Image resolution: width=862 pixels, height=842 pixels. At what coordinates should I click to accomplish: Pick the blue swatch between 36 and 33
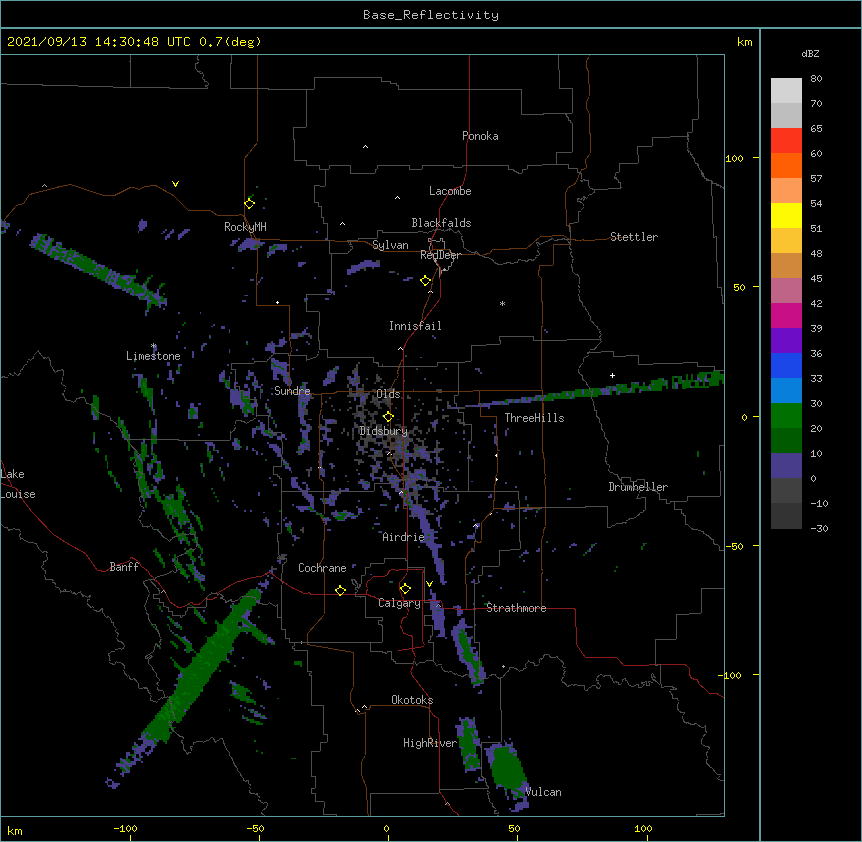(x=786, y=365)
